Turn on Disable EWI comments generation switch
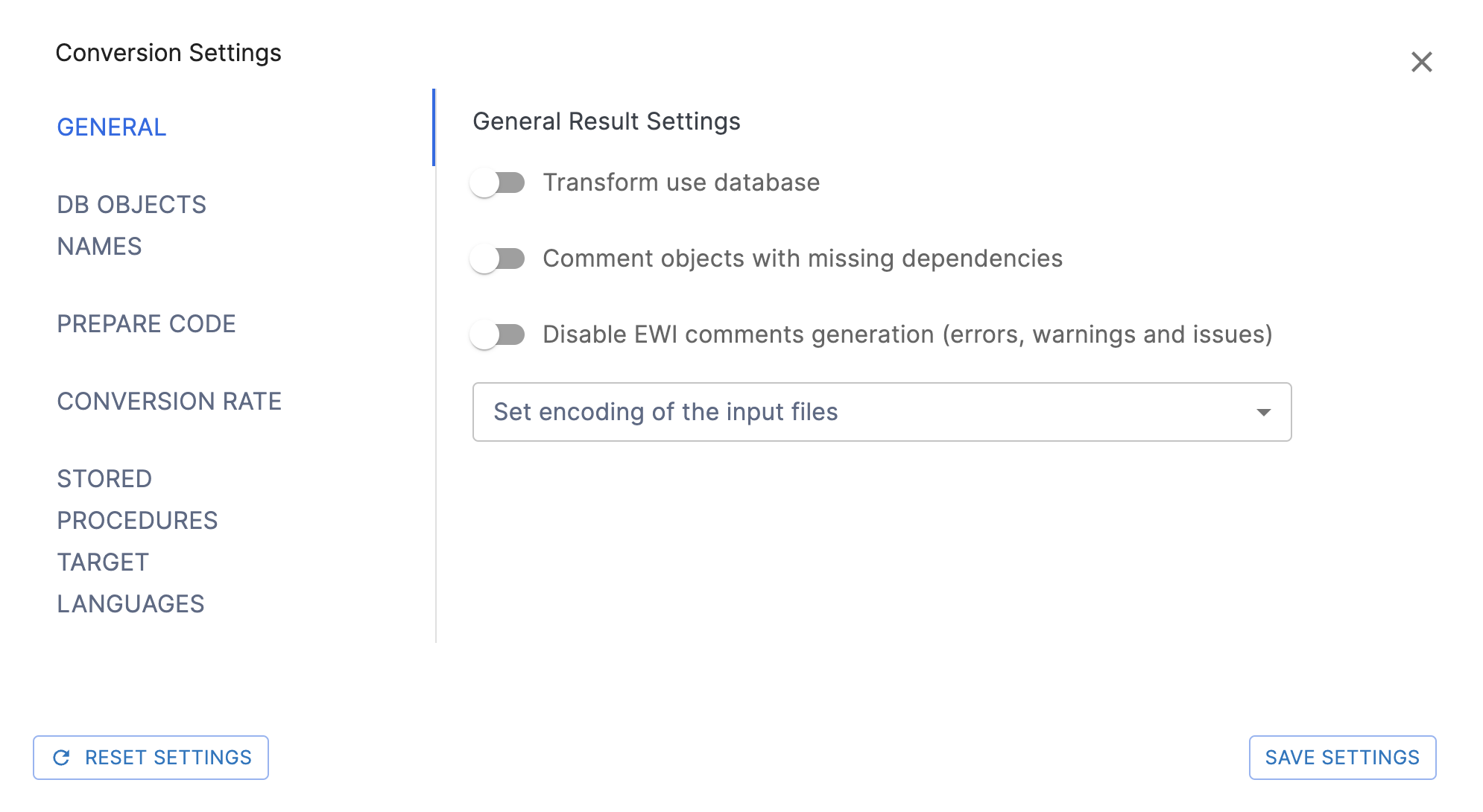Viewport: 1483px width, 812px height. [x=498, y=334]
